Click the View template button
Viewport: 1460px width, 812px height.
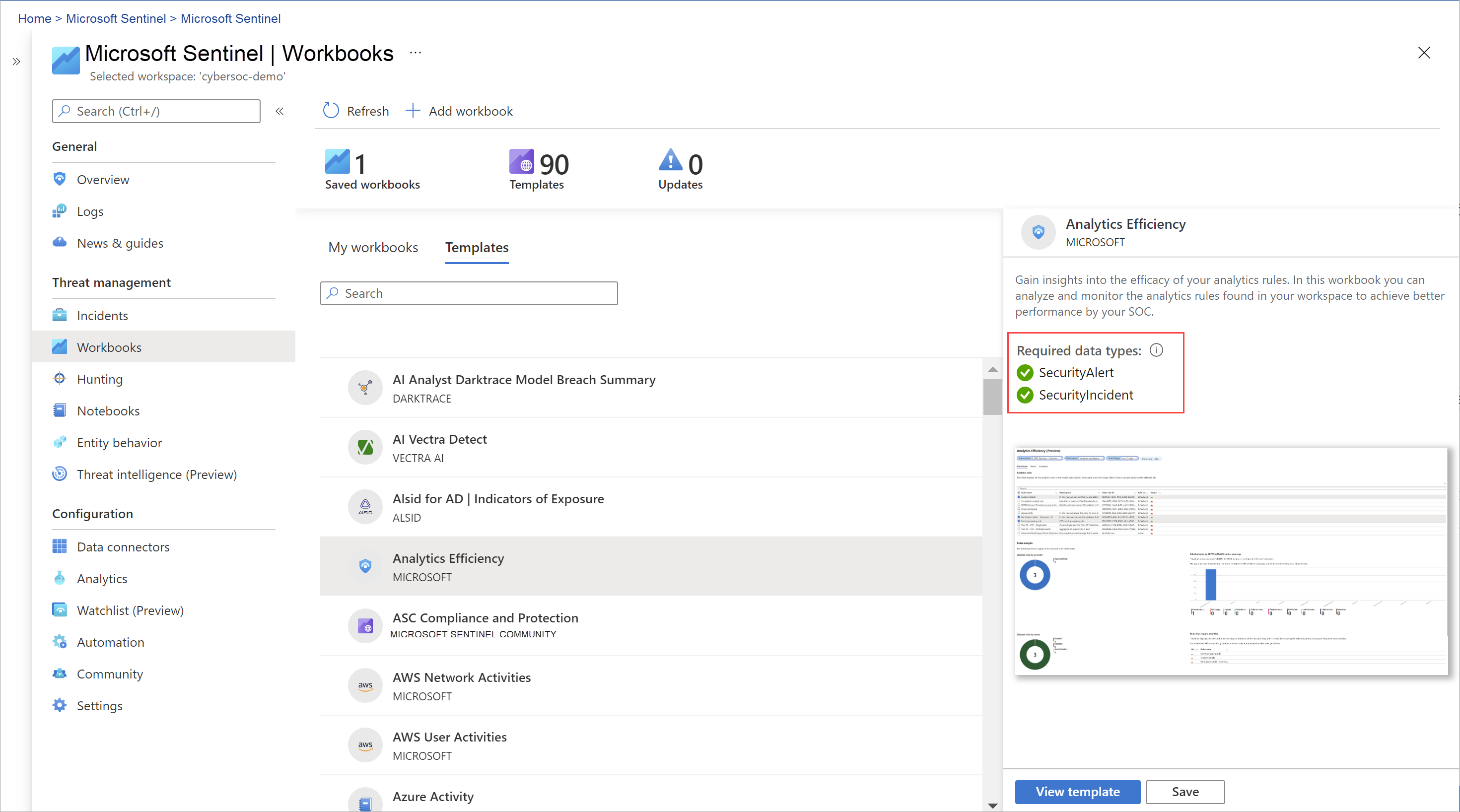[x=1077, y=791]
